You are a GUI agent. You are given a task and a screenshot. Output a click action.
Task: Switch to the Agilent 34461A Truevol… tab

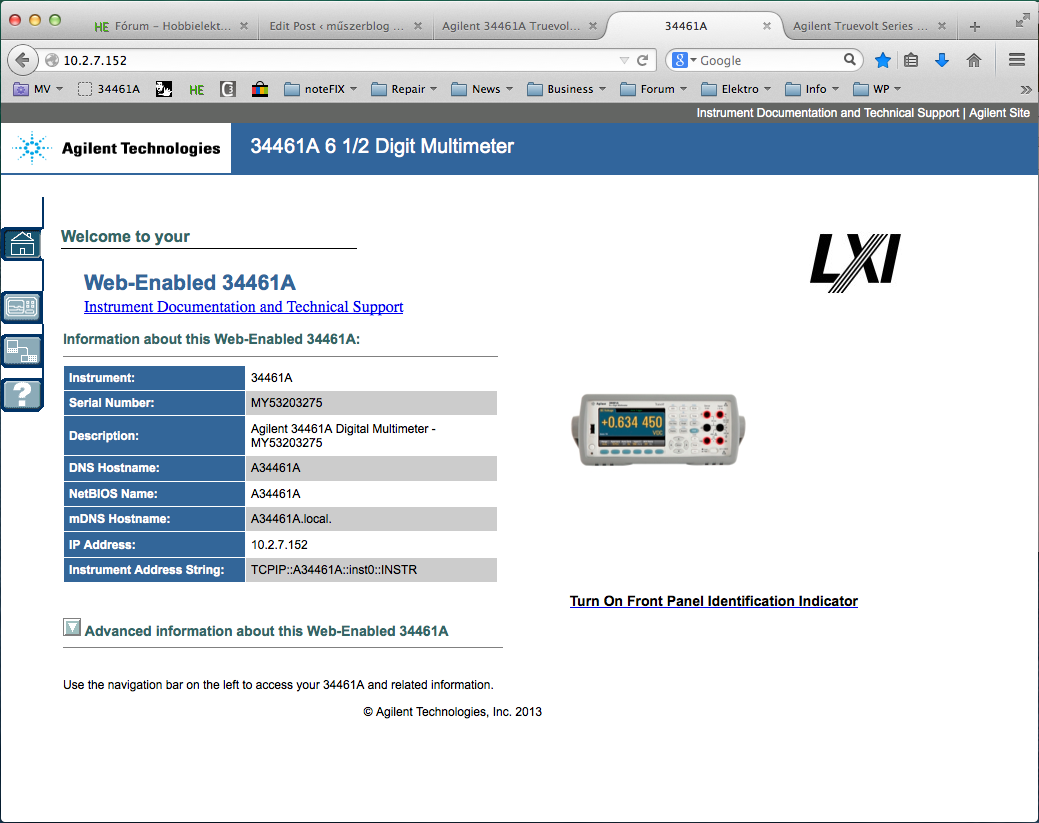[511, 26]
